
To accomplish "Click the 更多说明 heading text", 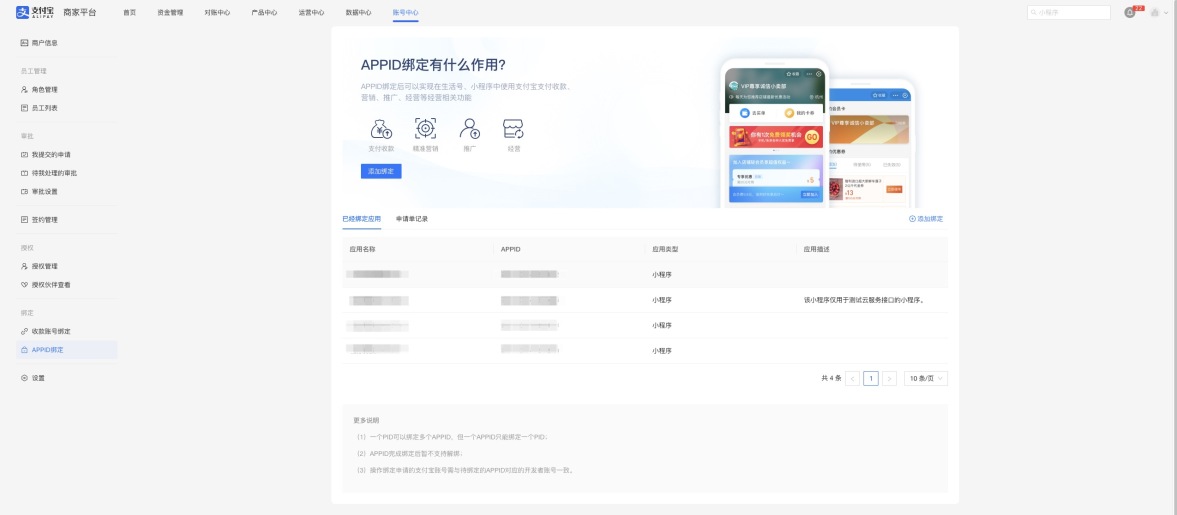I will click(x=366, y=420).
